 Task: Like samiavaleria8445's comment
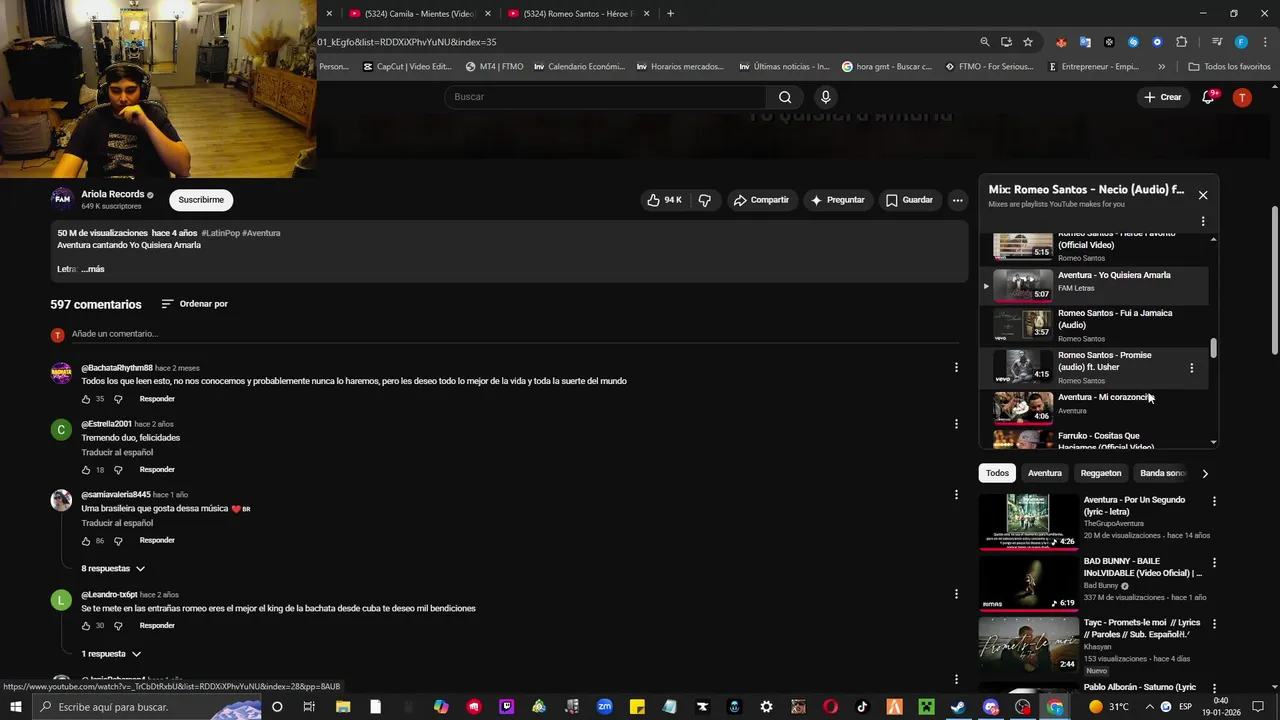tap(86, 541)
